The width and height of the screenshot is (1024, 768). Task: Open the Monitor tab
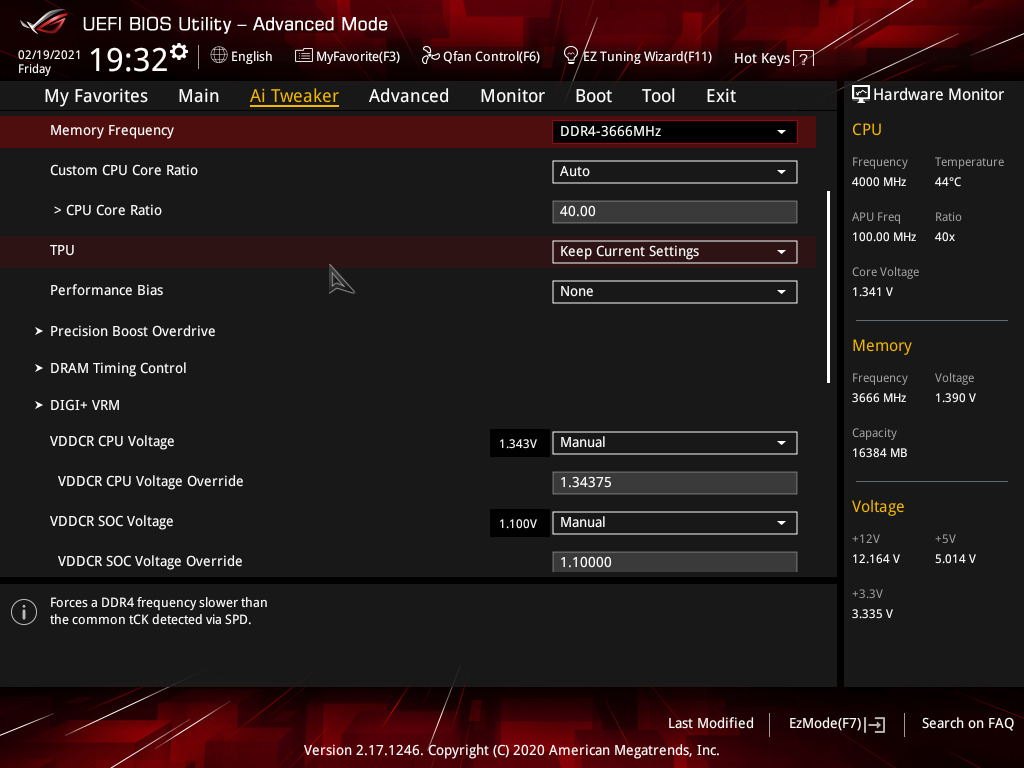tap(513, 96)
